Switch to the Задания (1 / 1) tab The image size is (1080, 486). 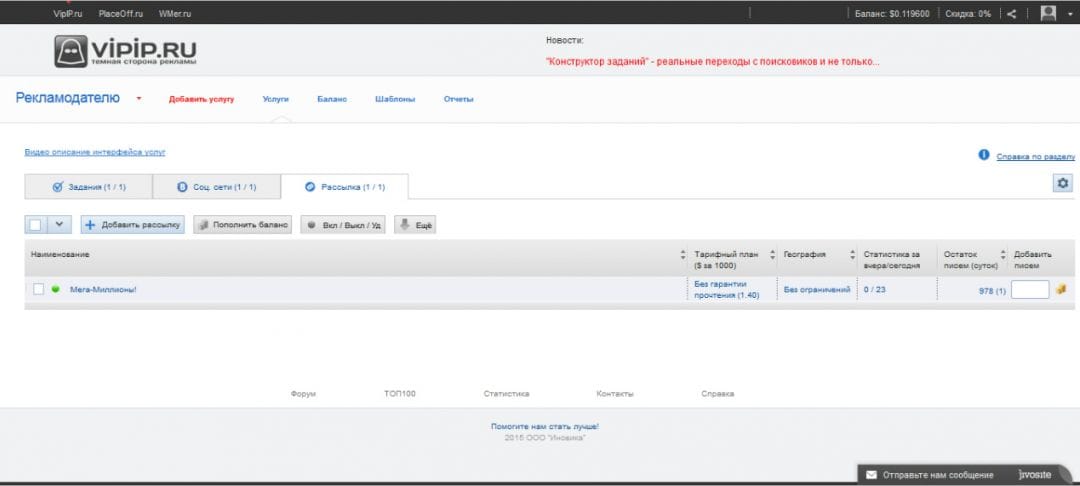pos(88,187)
